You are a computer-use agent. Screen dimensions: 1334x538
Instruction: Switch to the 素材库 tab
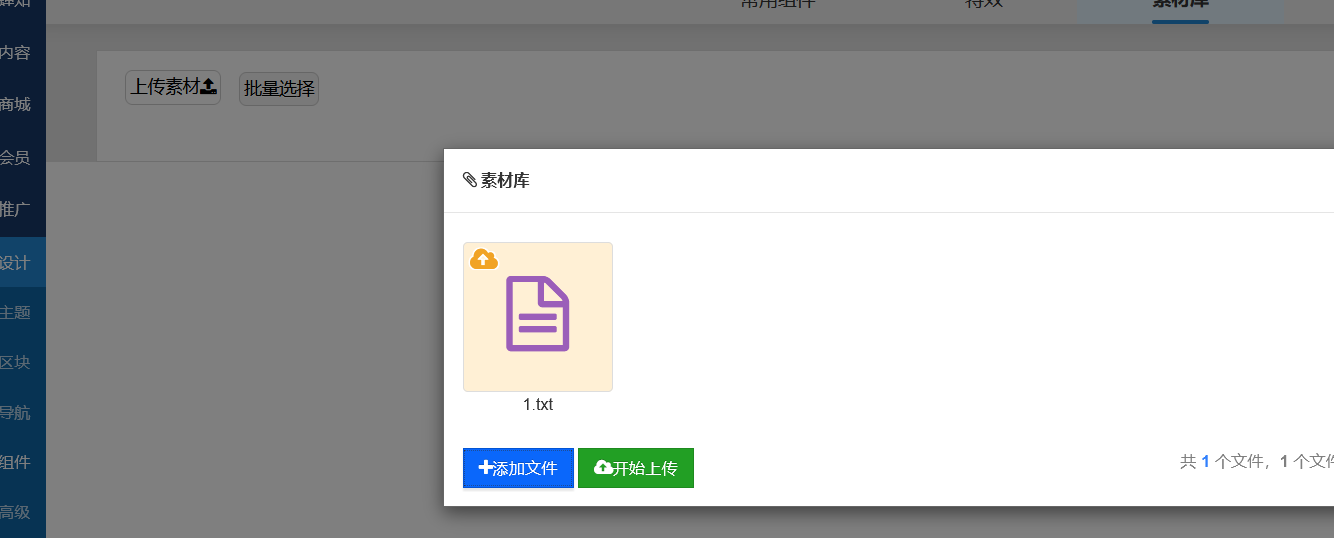coord(1180,5)
